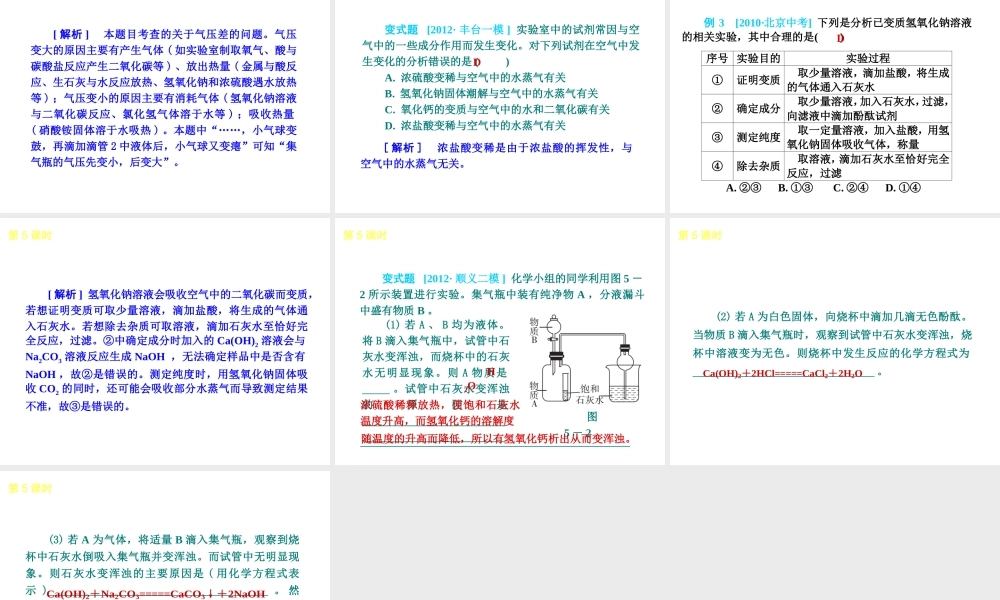
Task: Click the 除去杂质 table cell
Action: pyautogui.click(x=758, y=166)
